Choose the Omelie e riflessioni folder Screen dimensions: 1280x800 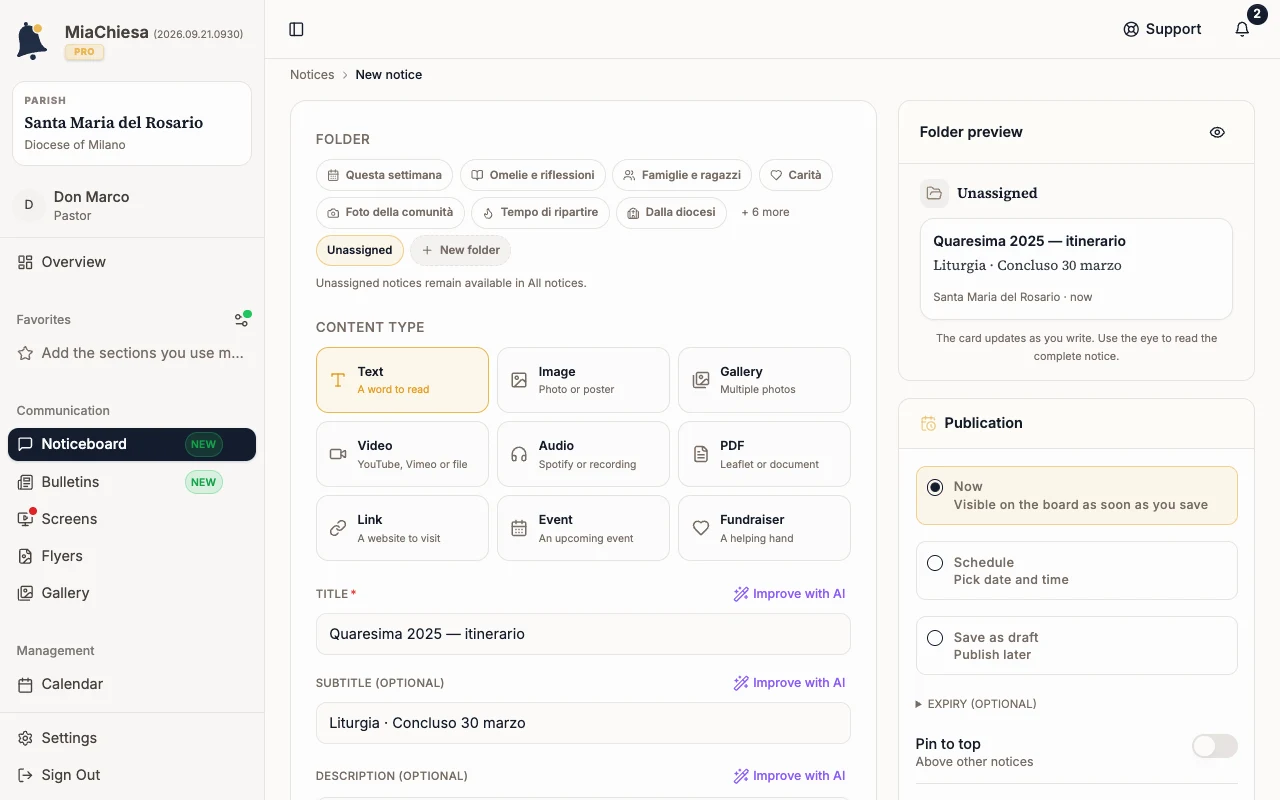[533, 175]
